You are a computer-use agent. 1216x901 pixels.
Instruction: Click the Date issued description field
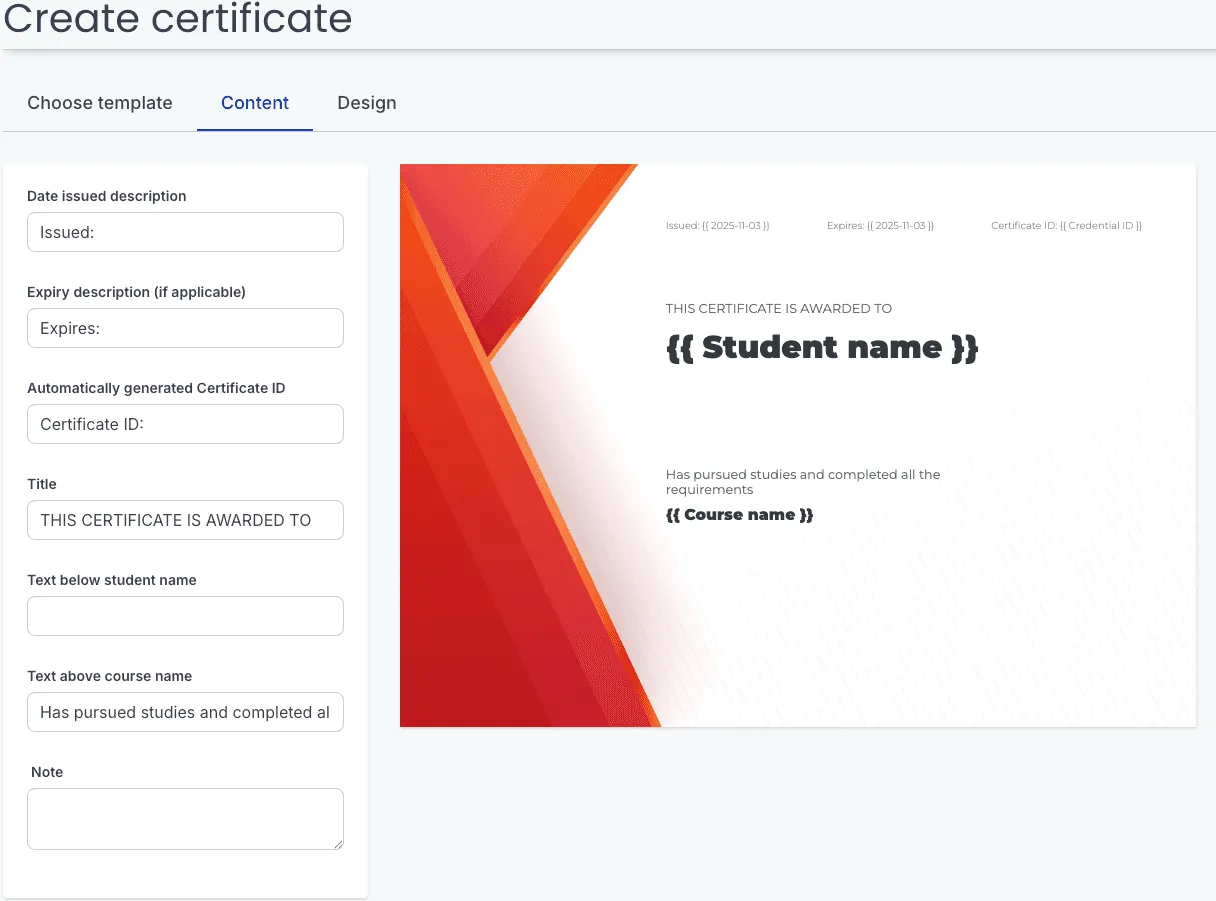click(x=185, y=232)
